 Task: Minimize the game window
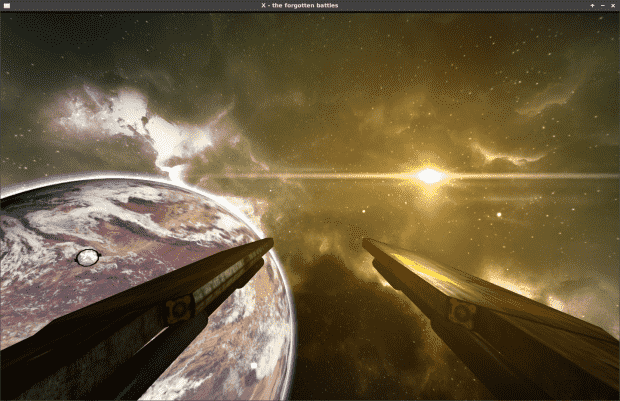pos(602,5)
